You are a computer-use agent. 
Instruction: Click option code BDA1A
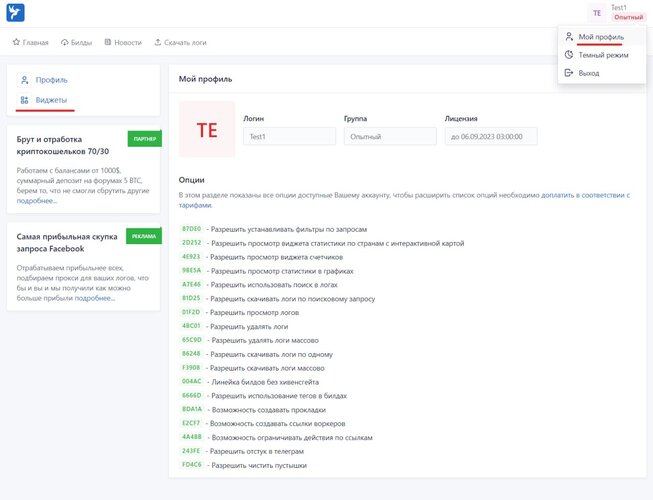point(192,410)
